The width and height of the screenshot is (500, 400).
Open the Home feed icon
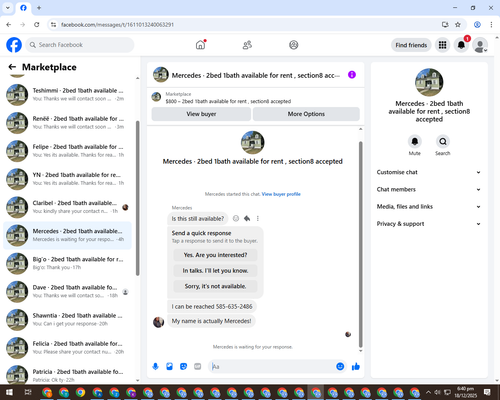point(200,45)
